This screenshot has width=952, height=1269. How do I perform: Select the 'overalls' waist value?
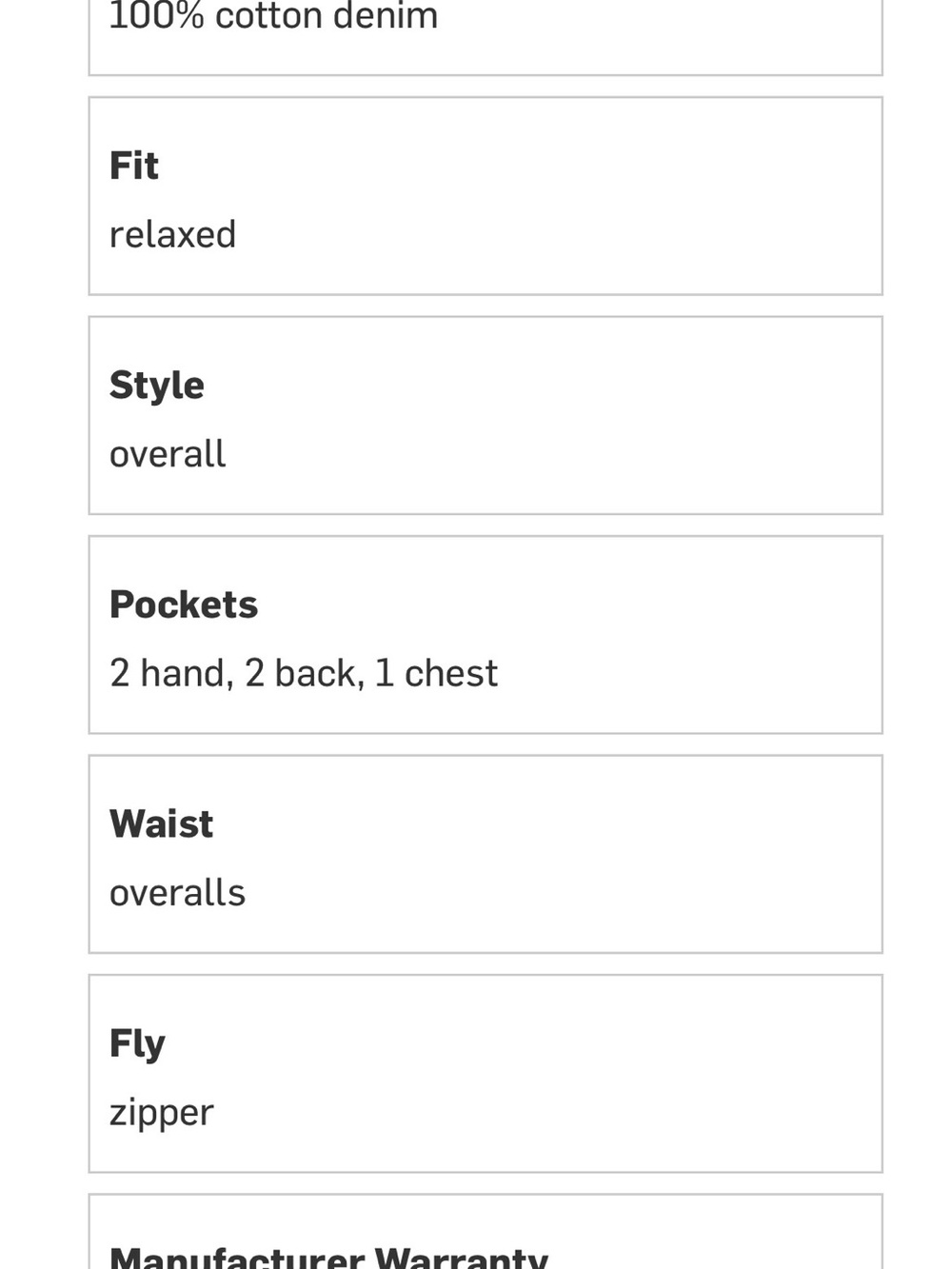[177, 893]
